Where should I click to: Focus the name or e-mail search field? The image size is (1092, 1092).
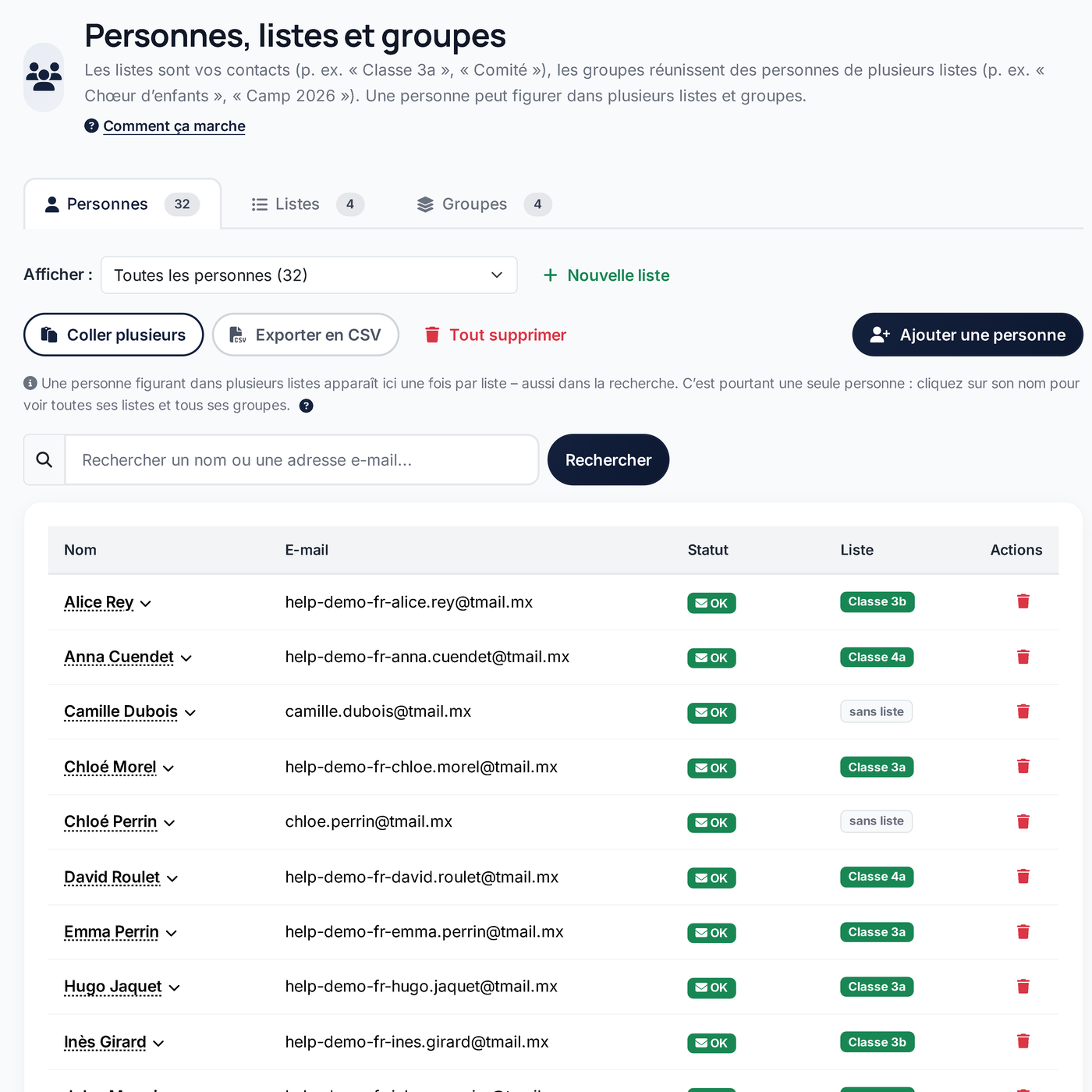pyautogui.click(x=302, y=460)
